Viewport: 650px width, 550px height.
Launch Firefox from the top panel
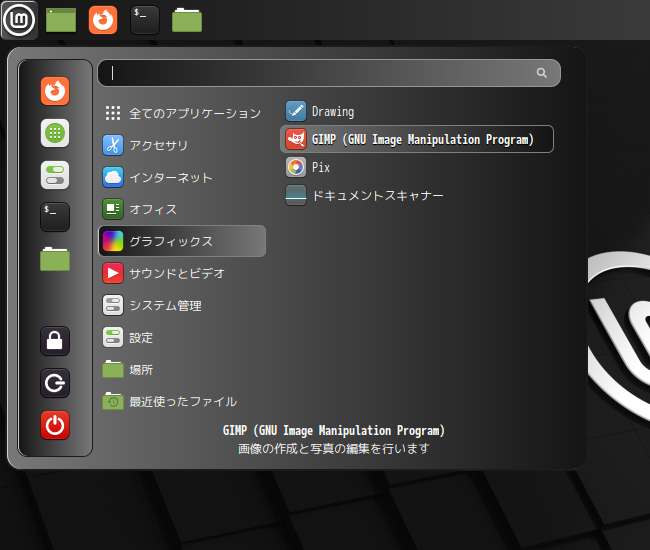tap(103, 20)
